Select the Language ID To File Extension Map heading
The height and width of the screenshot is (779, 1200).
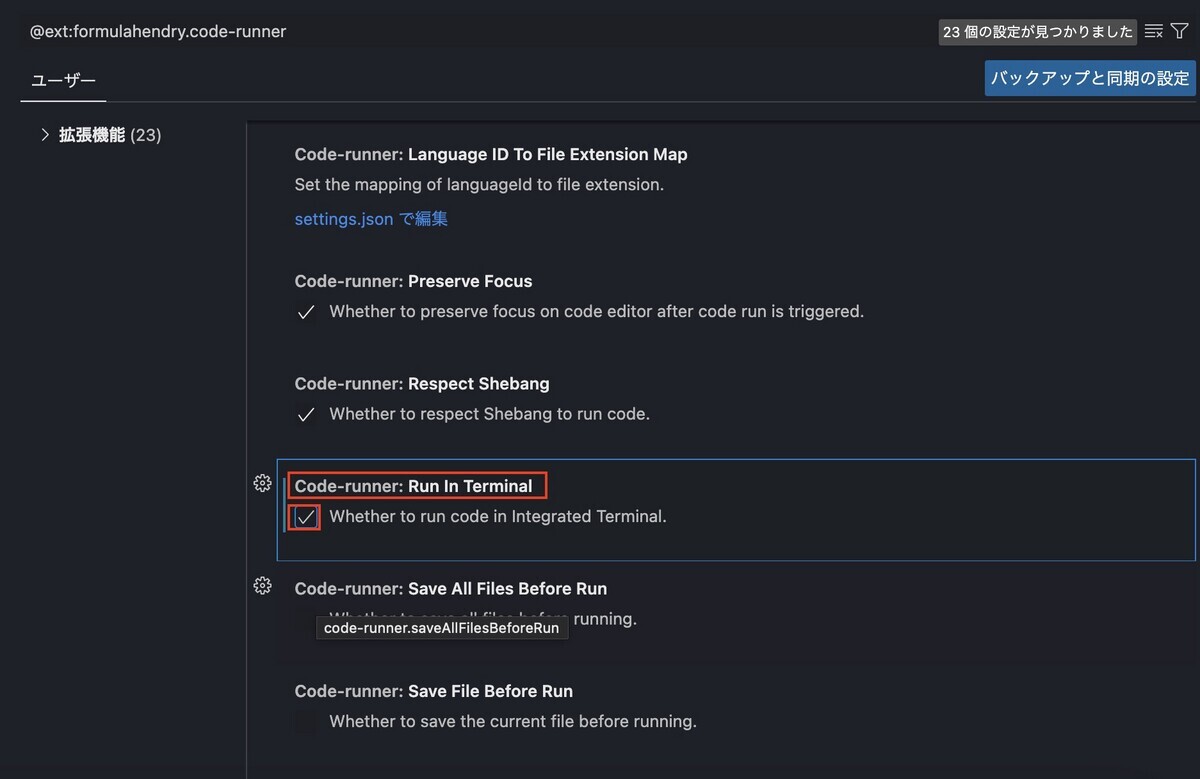click(490, 154)
